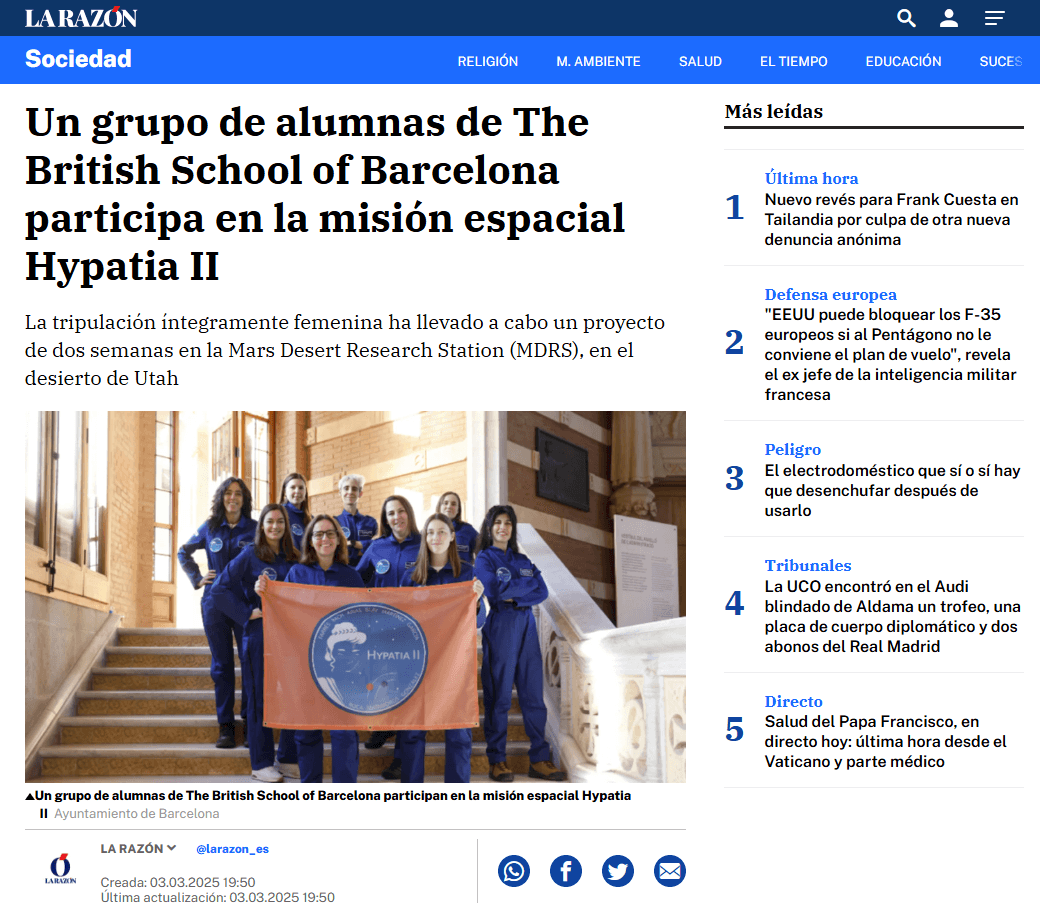Open the user account icon
The width and height of the screenshot is (1040, 910).
948,18
